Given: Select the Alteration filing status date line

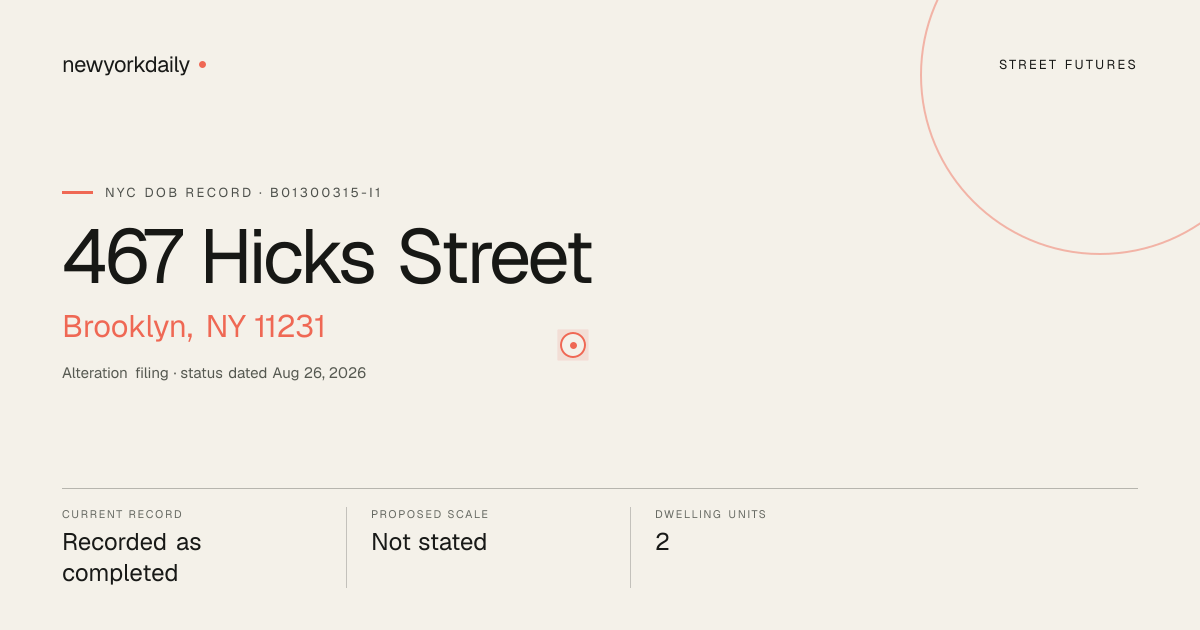Looking at the screenshot, I should (214, 373).
